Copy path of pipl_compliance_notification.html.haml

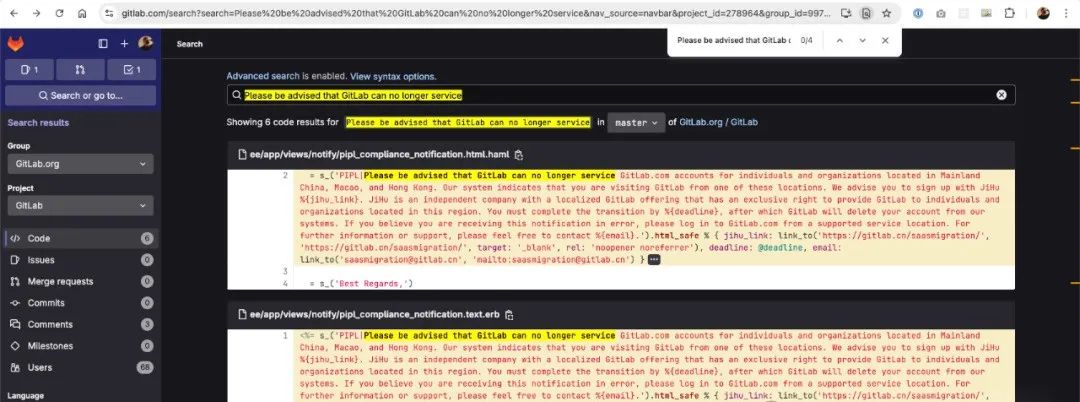519,155
